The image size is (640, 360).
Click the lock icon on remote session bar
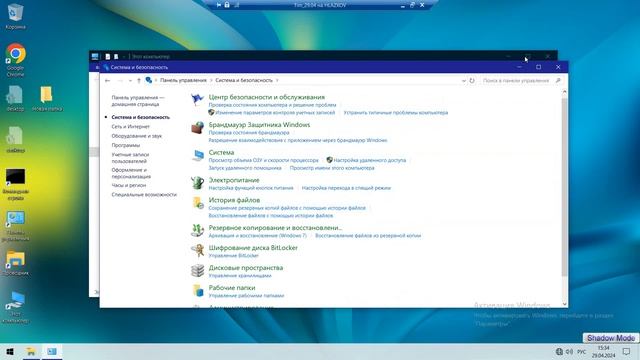coord(227,5)
